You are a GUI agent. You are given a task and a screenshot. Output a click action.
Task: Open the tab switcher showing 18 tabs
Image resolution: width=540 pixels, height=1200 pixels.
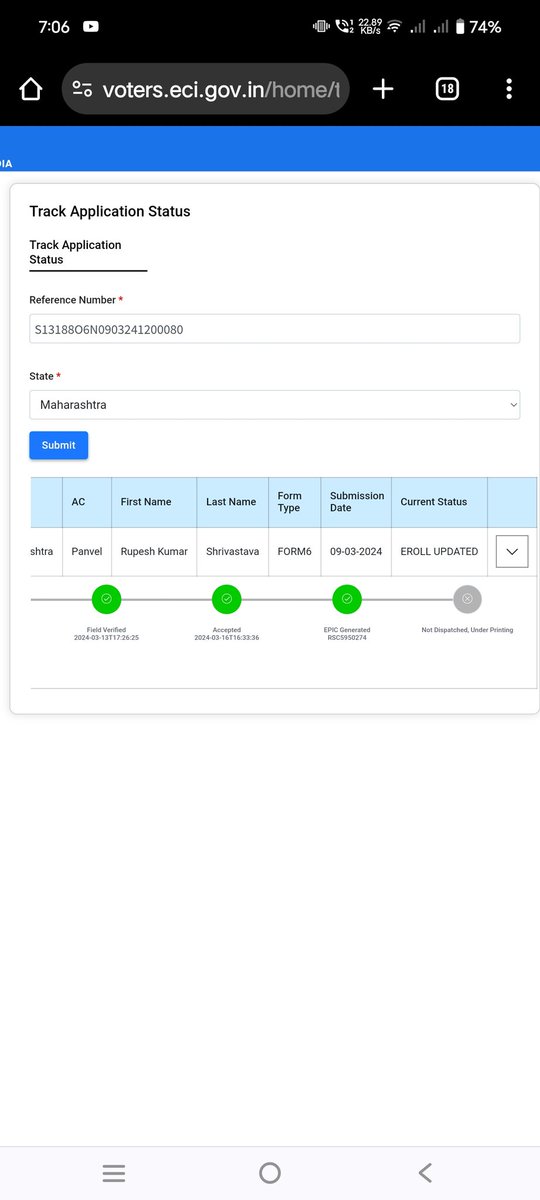[447, 89]
